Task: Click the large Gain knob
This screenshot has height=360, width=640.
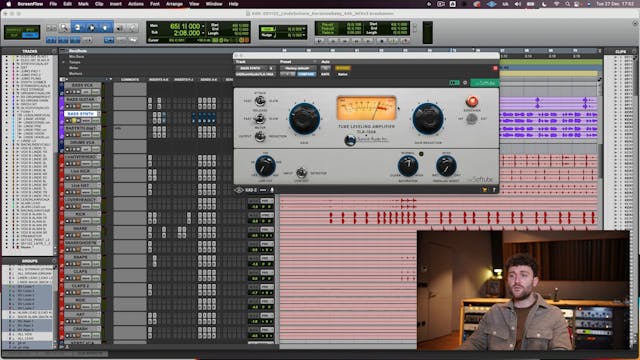Action: (304, 118)
